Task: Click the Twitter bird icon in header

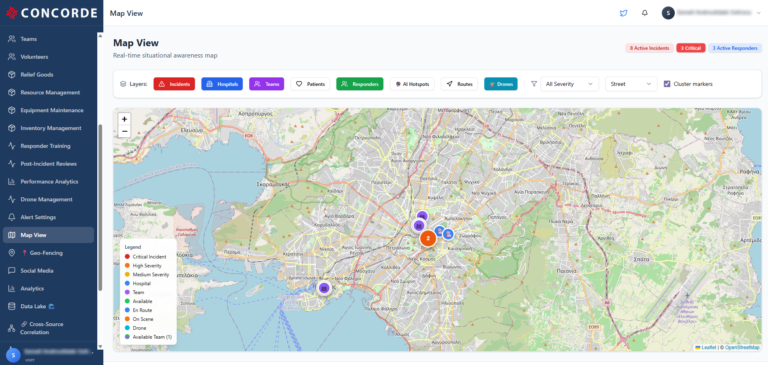Action: (x=623, y=13)
